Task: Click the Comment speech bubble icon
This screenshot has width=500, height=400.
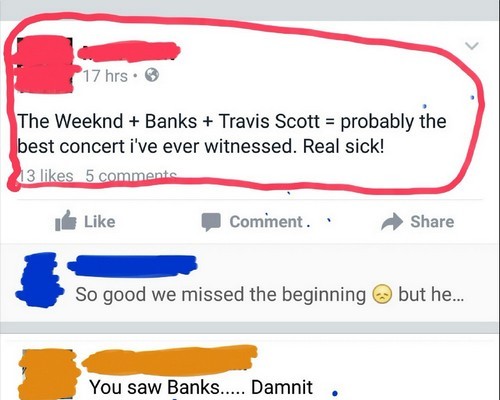Action: point(211,222)
